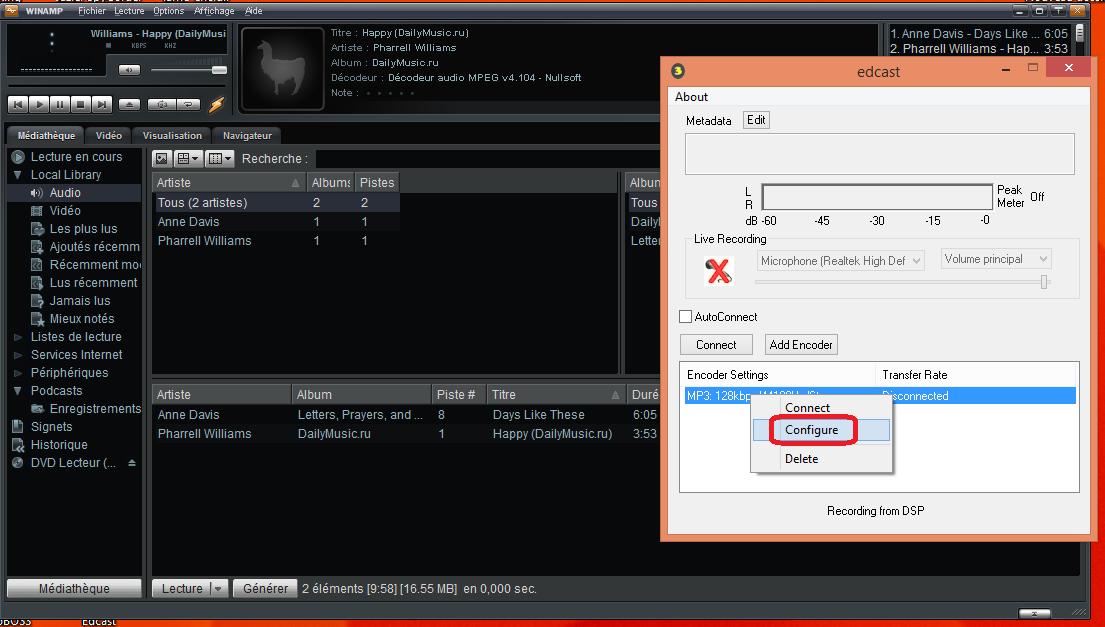Viewport: 1105px width, 627px height.
Task: Open the third toolbar columns-view dropdown
Action: [219, 159]
